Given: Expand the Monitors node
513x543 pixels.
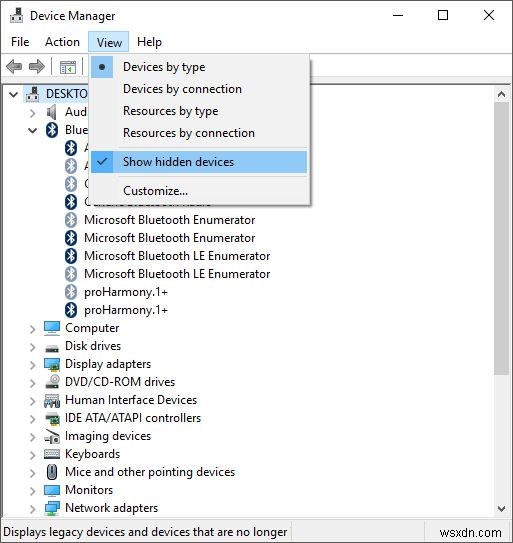Looking at the screenshot, I should coord(33,491).
